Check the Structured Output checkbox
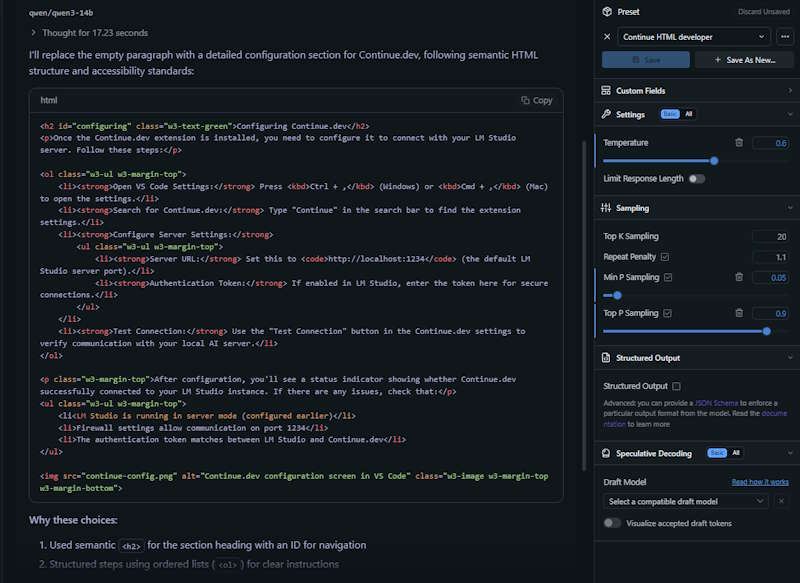Image resolution: width=800 pixels, height=583 pixels. click(677, 386)
